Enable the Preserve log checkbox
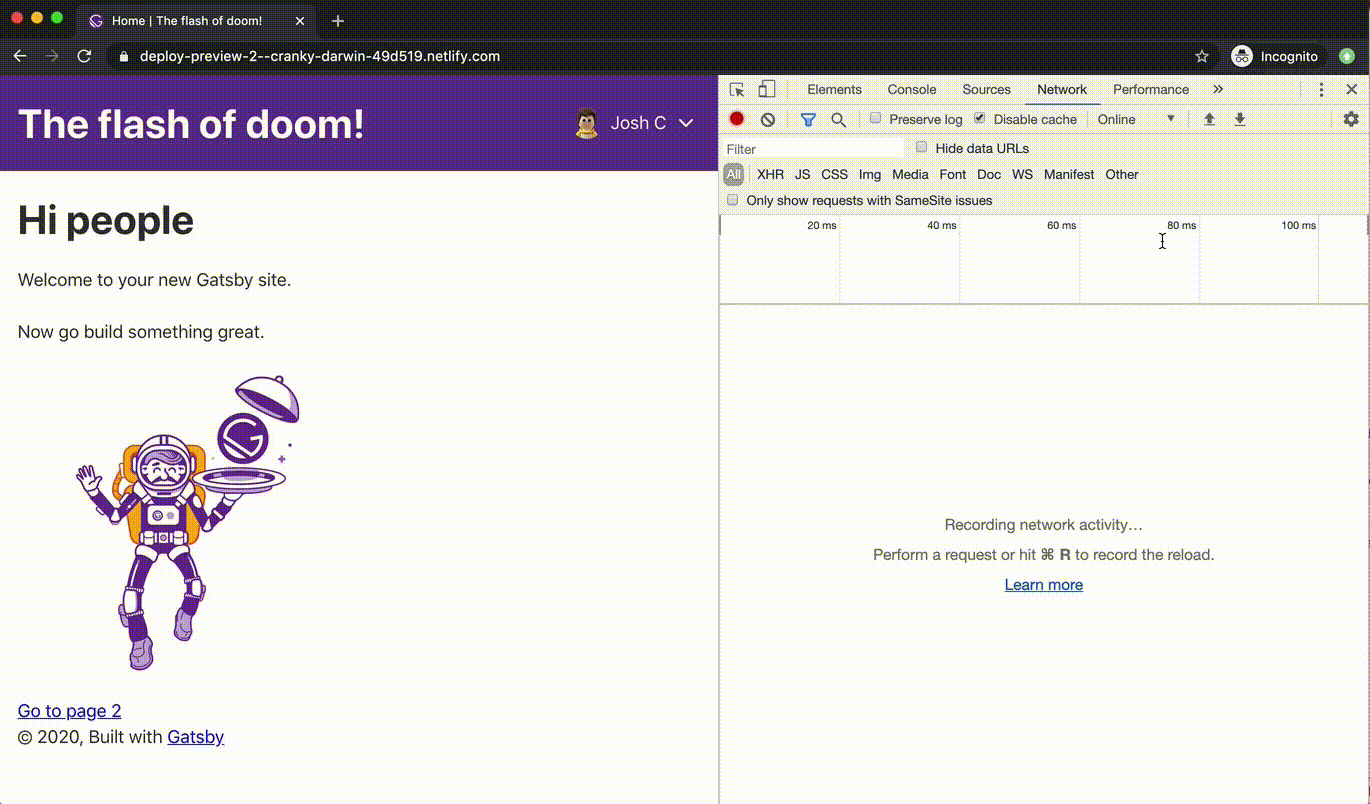1370x804 pixels. click(x=875, y=118)
